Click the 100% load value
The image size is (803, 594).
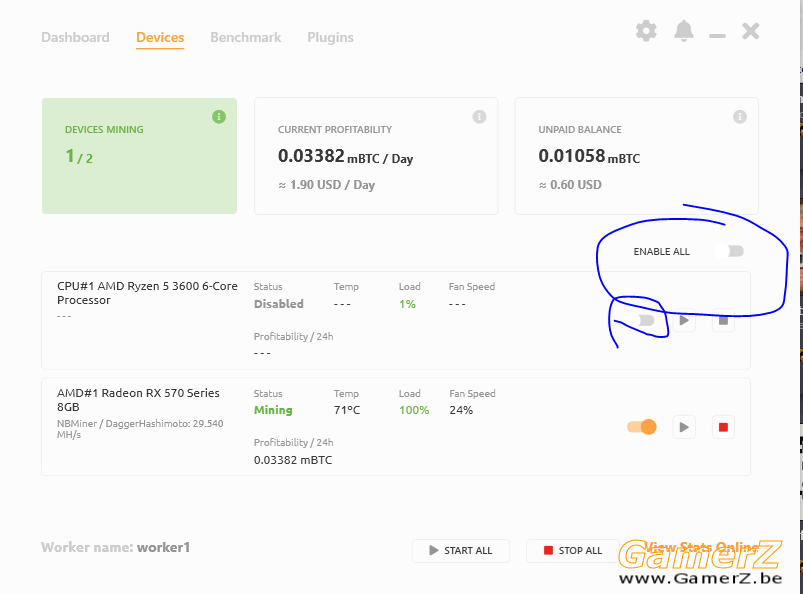(x=414, y=410)
